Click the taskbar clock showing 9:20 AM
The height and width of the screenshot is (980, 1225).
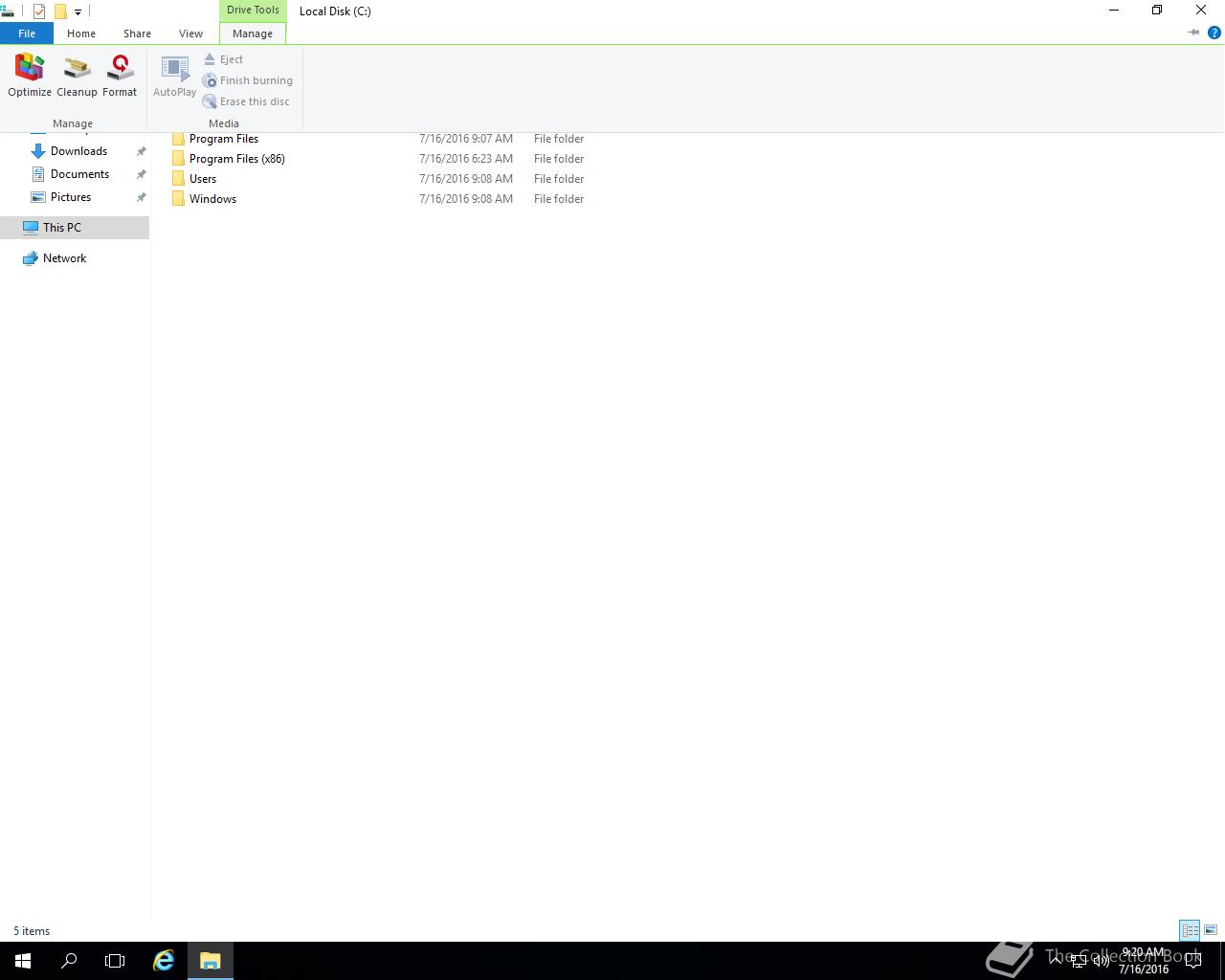1144,961
